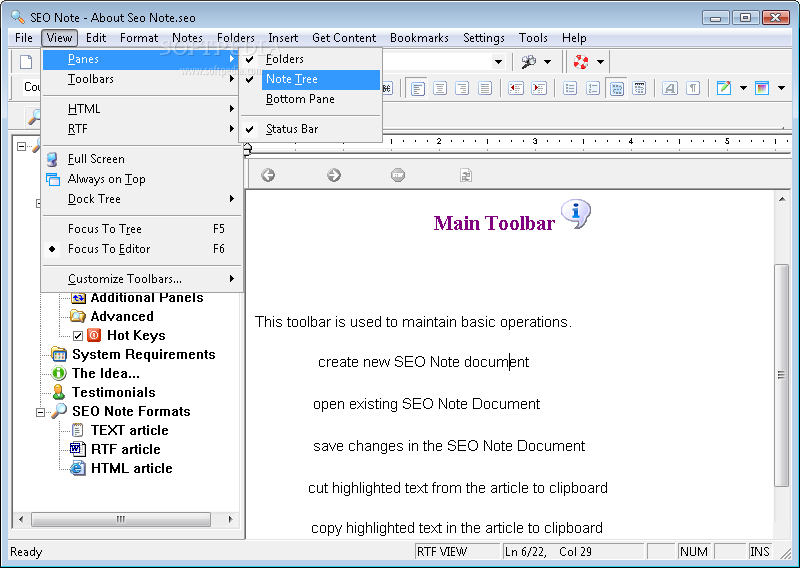Click the browser Back arrow icon

pyautogui.click(x=268, y=175)
